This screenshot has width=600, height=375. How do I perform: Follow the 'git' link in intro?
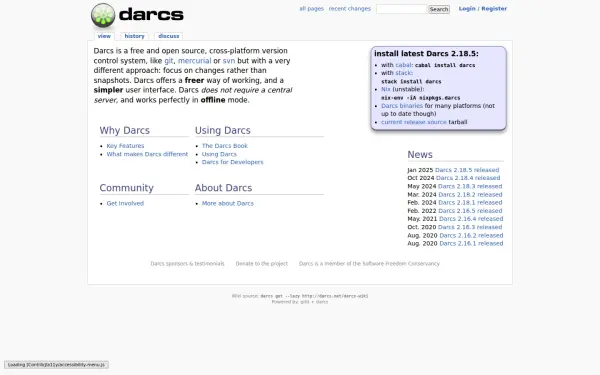point(169,61)
